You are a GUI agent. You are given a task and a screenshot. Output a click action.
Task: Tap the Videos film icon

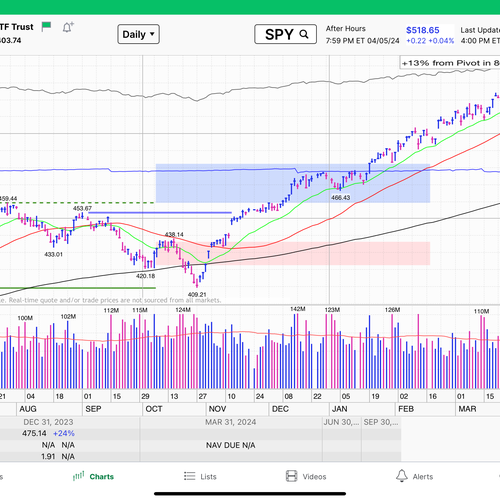pos(291,476)
